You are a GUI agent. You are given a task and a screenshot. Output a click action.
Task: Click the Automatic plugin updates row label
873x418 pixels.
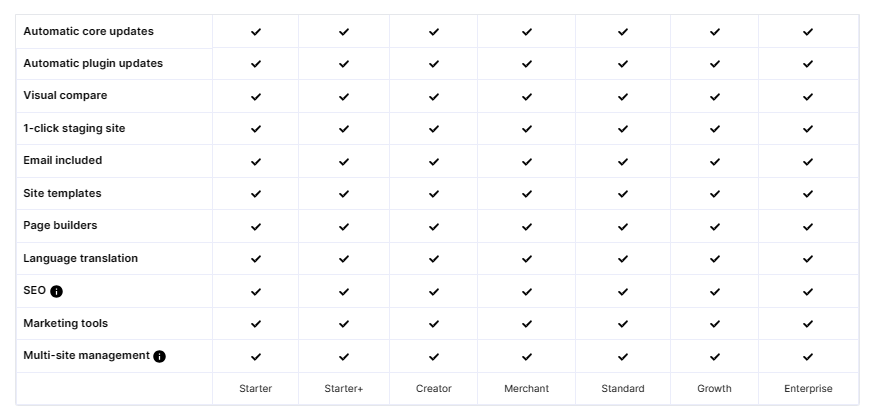coord(93,63)
